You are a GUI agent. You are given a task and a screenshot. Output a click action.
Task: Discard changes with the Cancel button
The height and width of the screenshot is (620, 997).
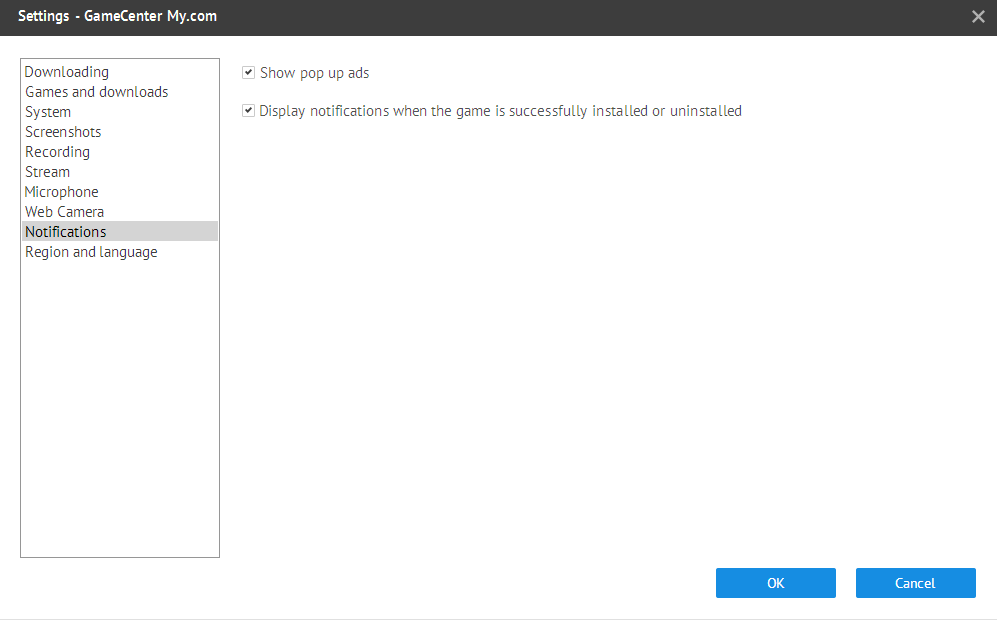click(916, 583)
